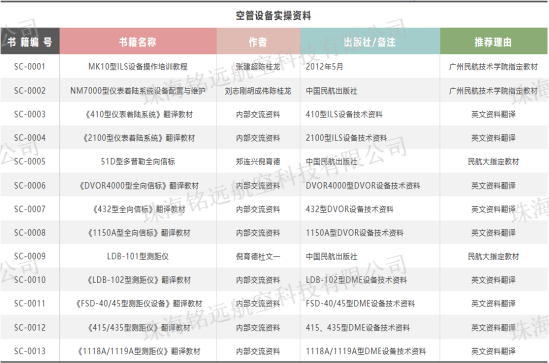
Task: Click 民航大指定教材 in the SC-0005 row
Action: click(x=493, y=161)
